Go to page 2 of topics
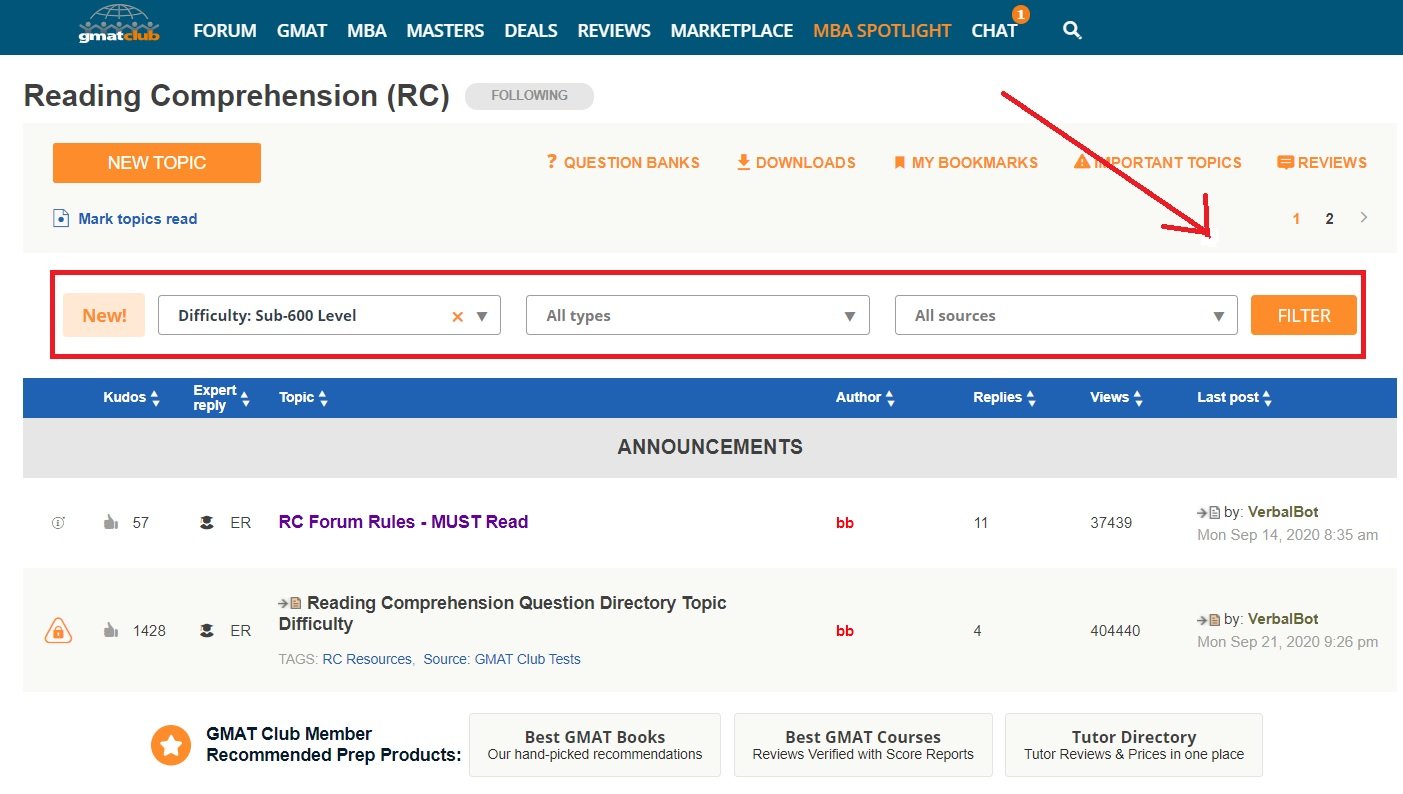1403x794 pixels. coord(1329,218)
